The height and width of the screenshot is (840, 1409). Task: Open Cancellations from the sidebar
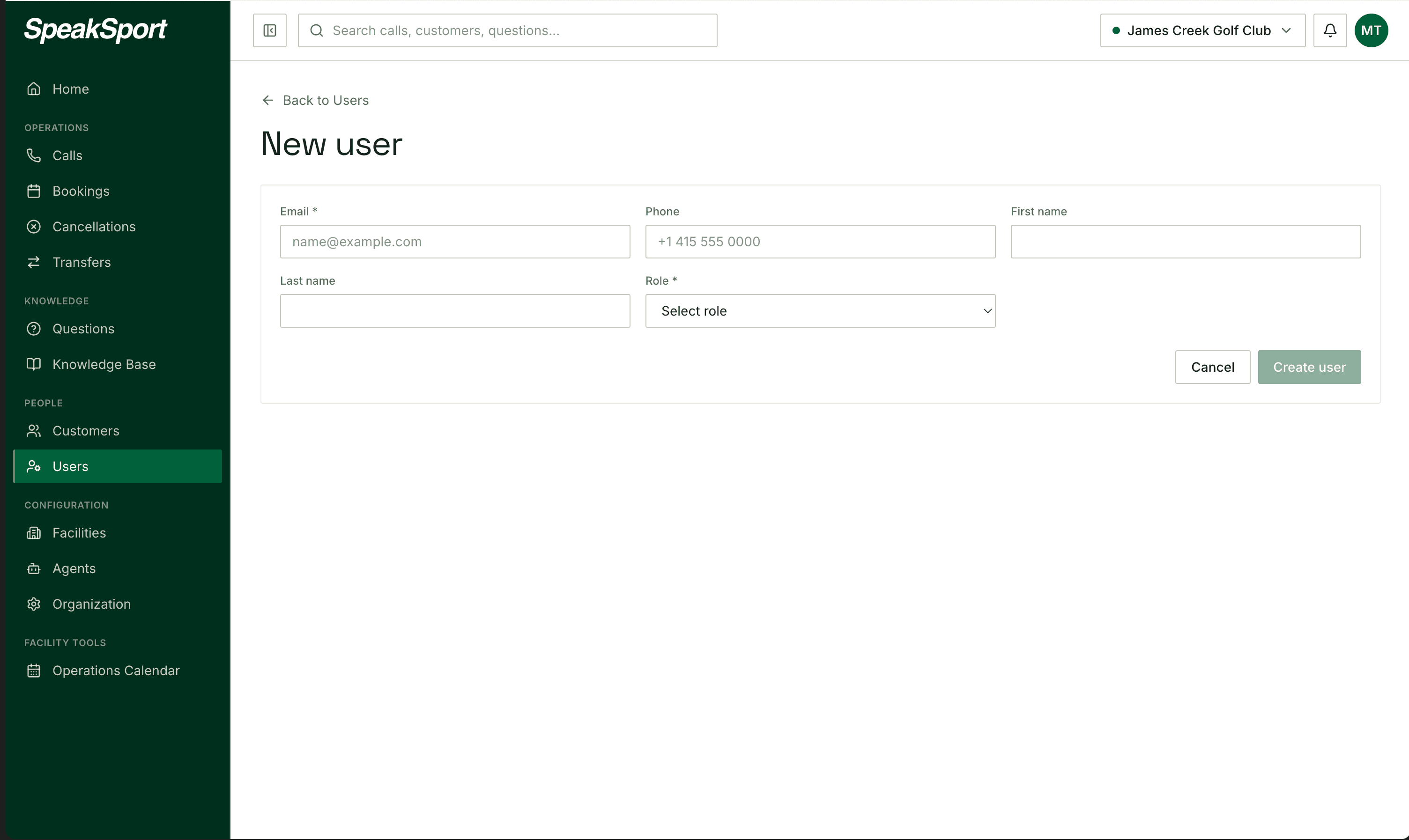[x=118, y=227]
